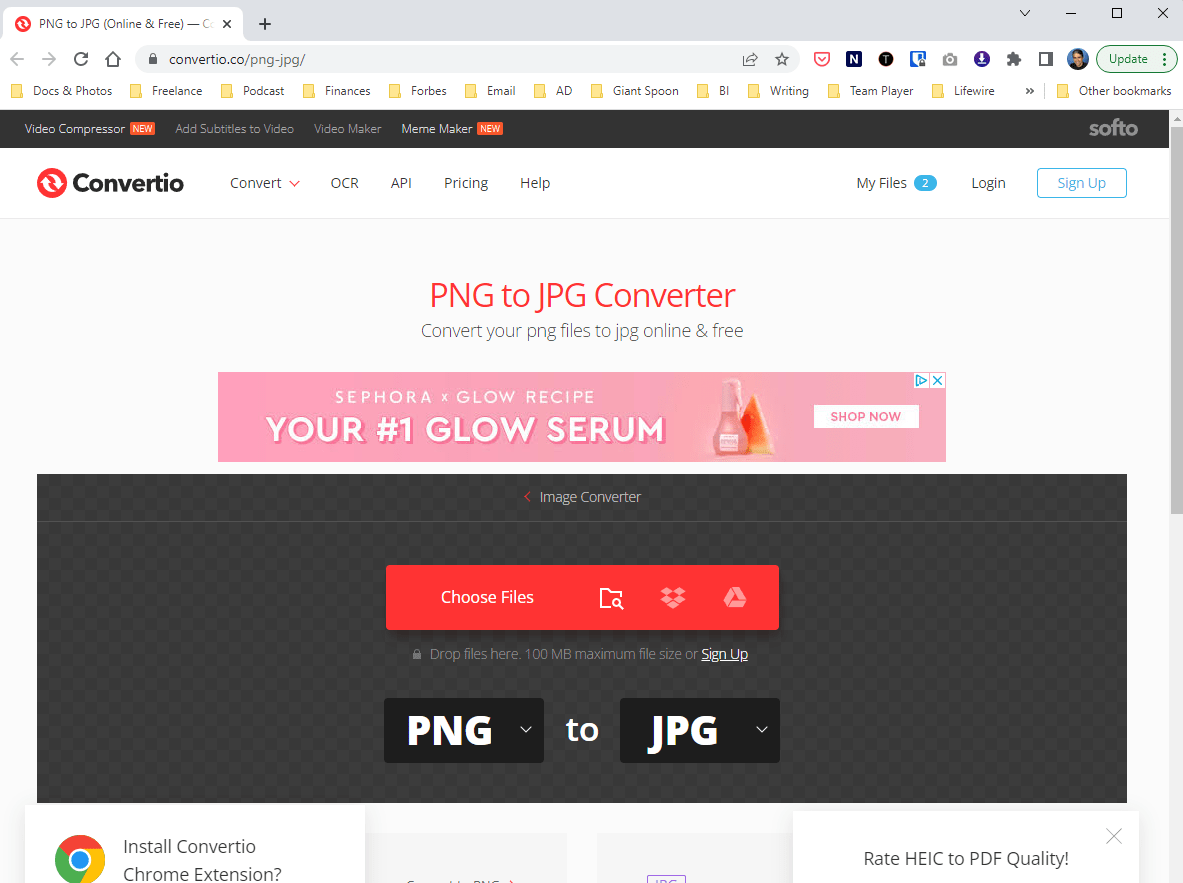Image resolution: width=1183 pixels, height=883 pixels.
Task: Open the Docs & Photos bookmark folder
Action: (62, 91)
